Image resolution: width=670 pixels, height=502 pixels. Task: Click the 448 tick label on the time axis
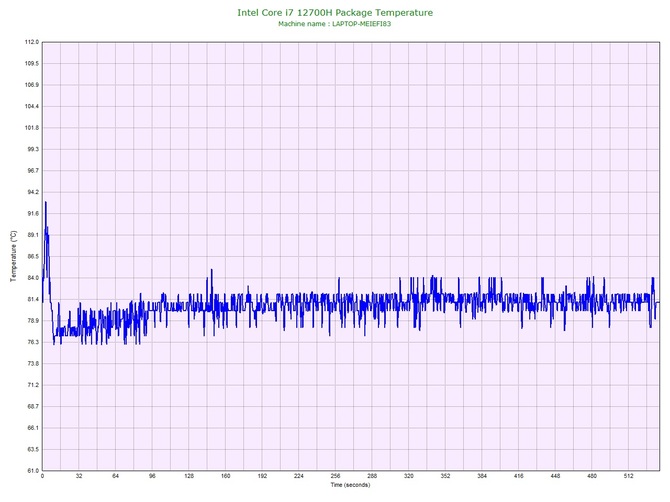[x=555, y=476]
